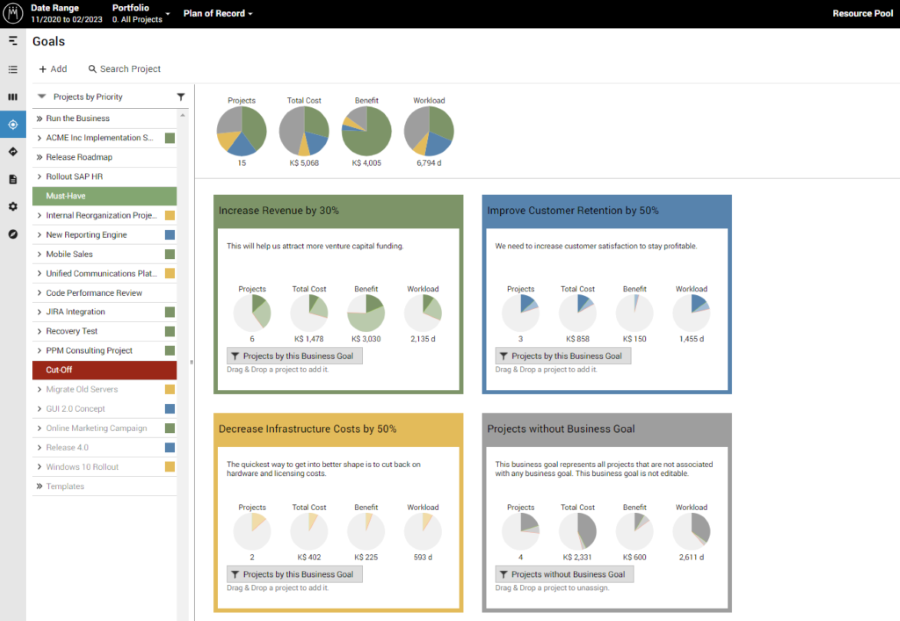Screen dimensions: 900x621
Task: Select the Goals target sidebar icon
Action: coord(13,125)
